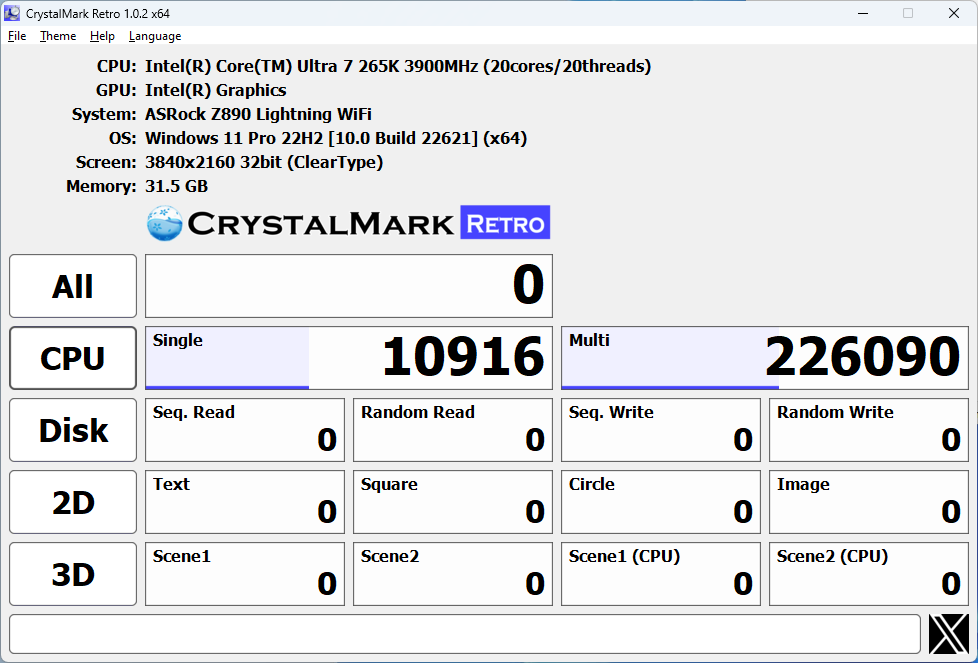Viewport: 978px width, 663px height.
Task: Click the All total score box
Action: [349, 286]
